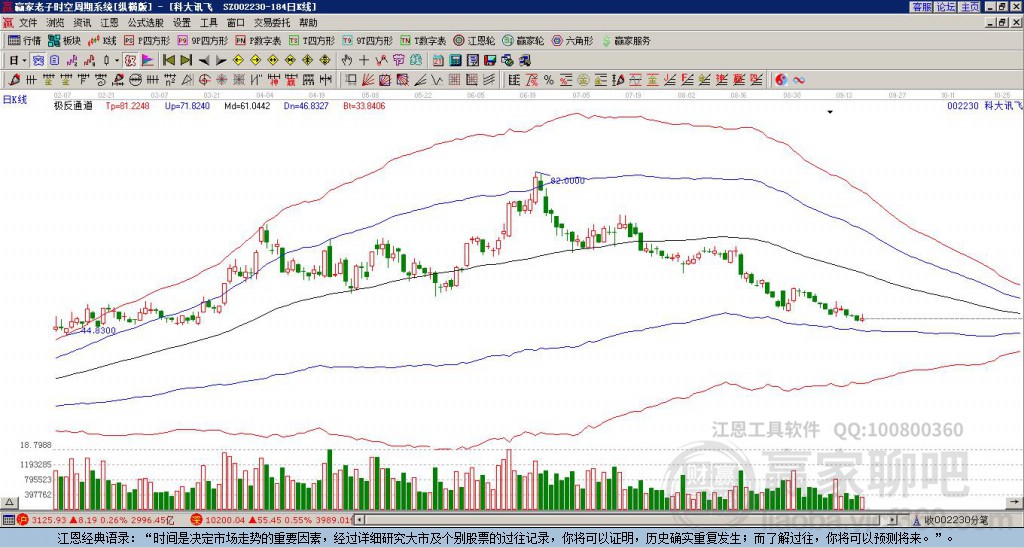Click Shenzhen index 10200.04 status entry
Image resolution: width=1024 pixels, height=548 pixels.
[271, 520]
